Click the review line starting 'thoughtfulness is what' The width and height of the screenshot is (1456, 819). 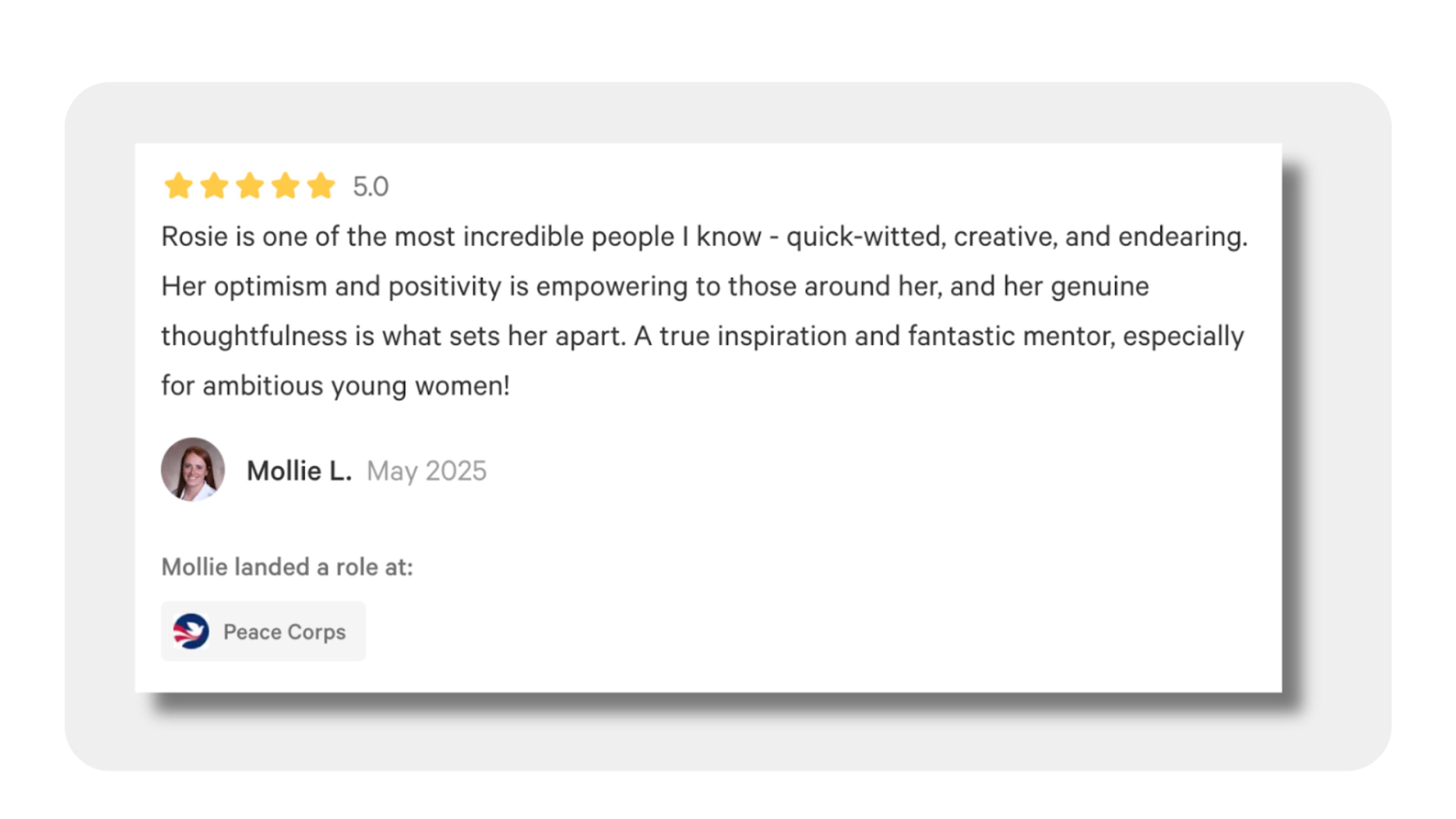click(703, 336)
